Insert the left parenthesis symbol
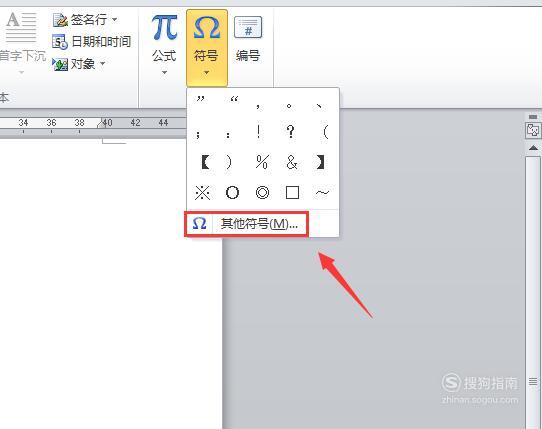 (x=325, y=132)
